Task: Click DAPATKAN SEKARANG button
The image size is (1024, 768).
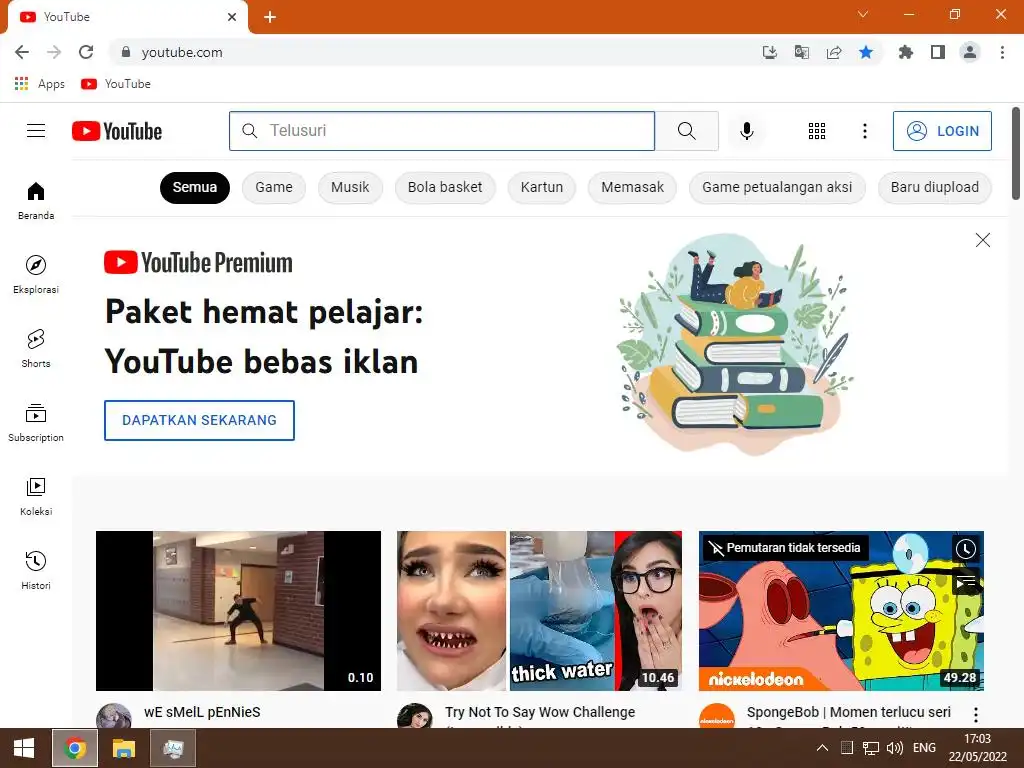Action: click(199, 420)
